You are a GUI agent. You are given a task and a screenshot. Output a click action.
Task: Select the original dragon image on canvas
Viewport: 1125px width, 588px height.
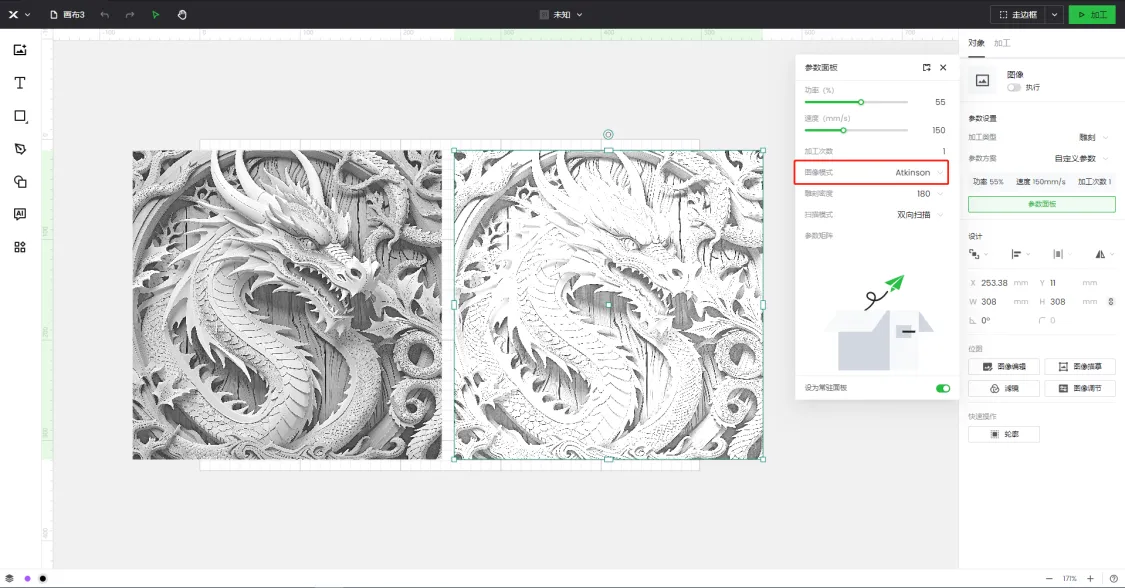point(287,305)
